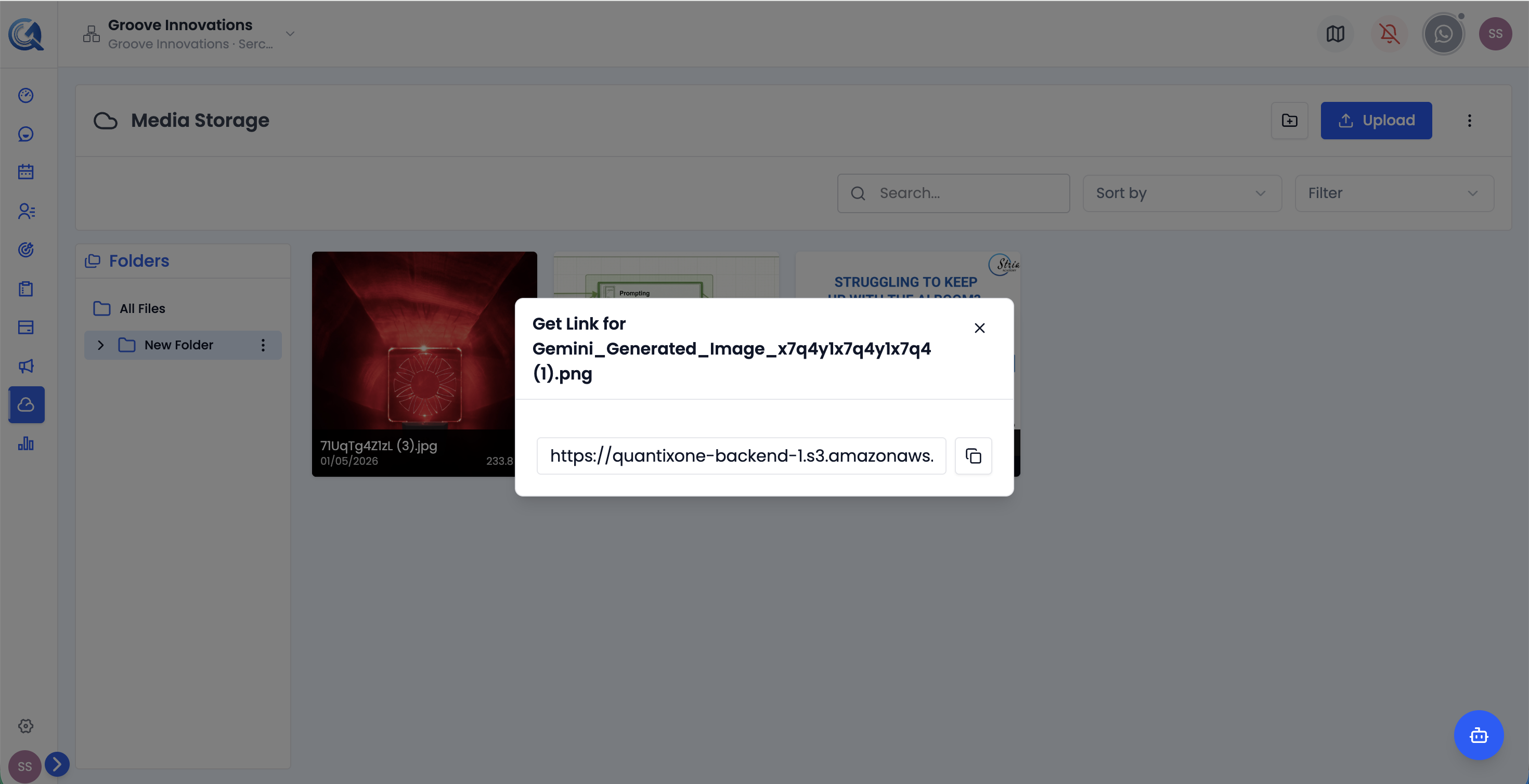
Task: Open the layout panel sidebar icon
Action: pyautogui.click(x=25, y=327)
